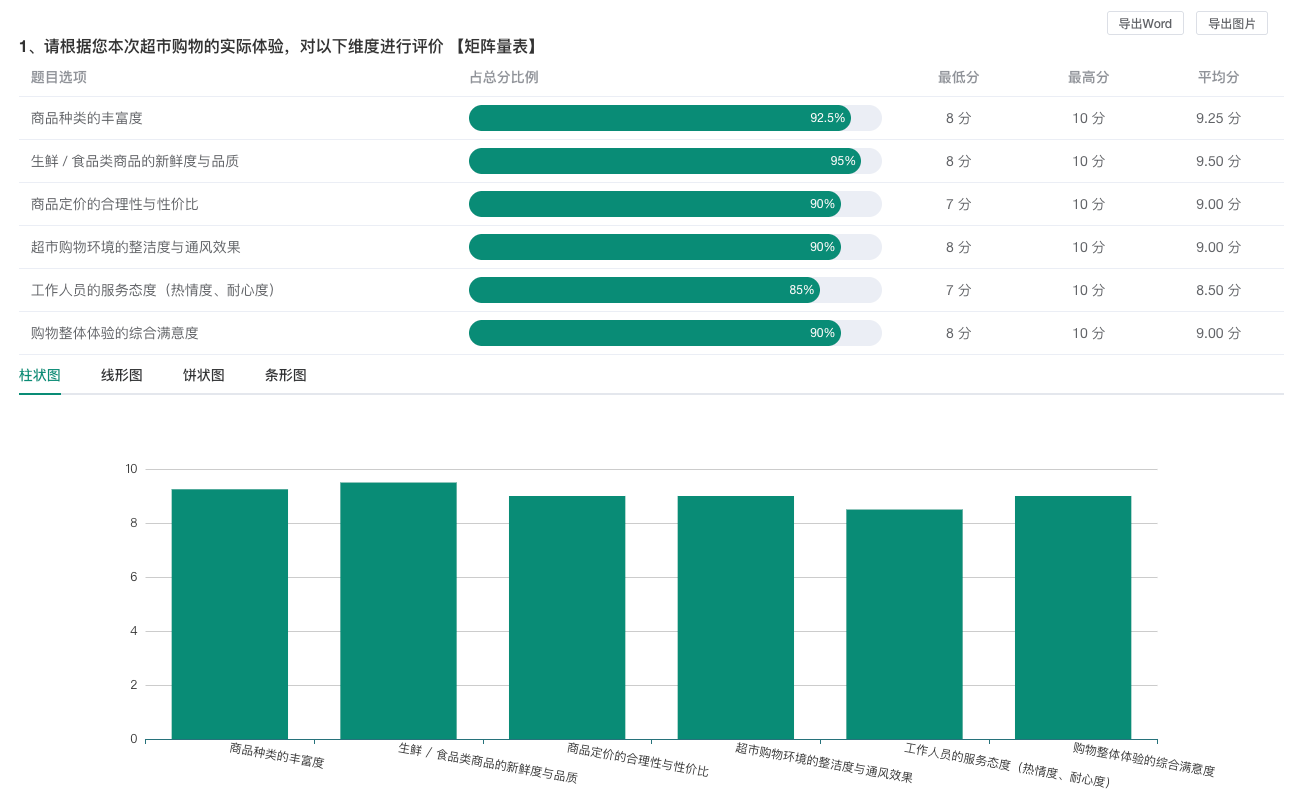Click the chart bar for 商品定价的合理性与性价比
The height and width of the screenshot is (806, 1301).
click(567, 618)
